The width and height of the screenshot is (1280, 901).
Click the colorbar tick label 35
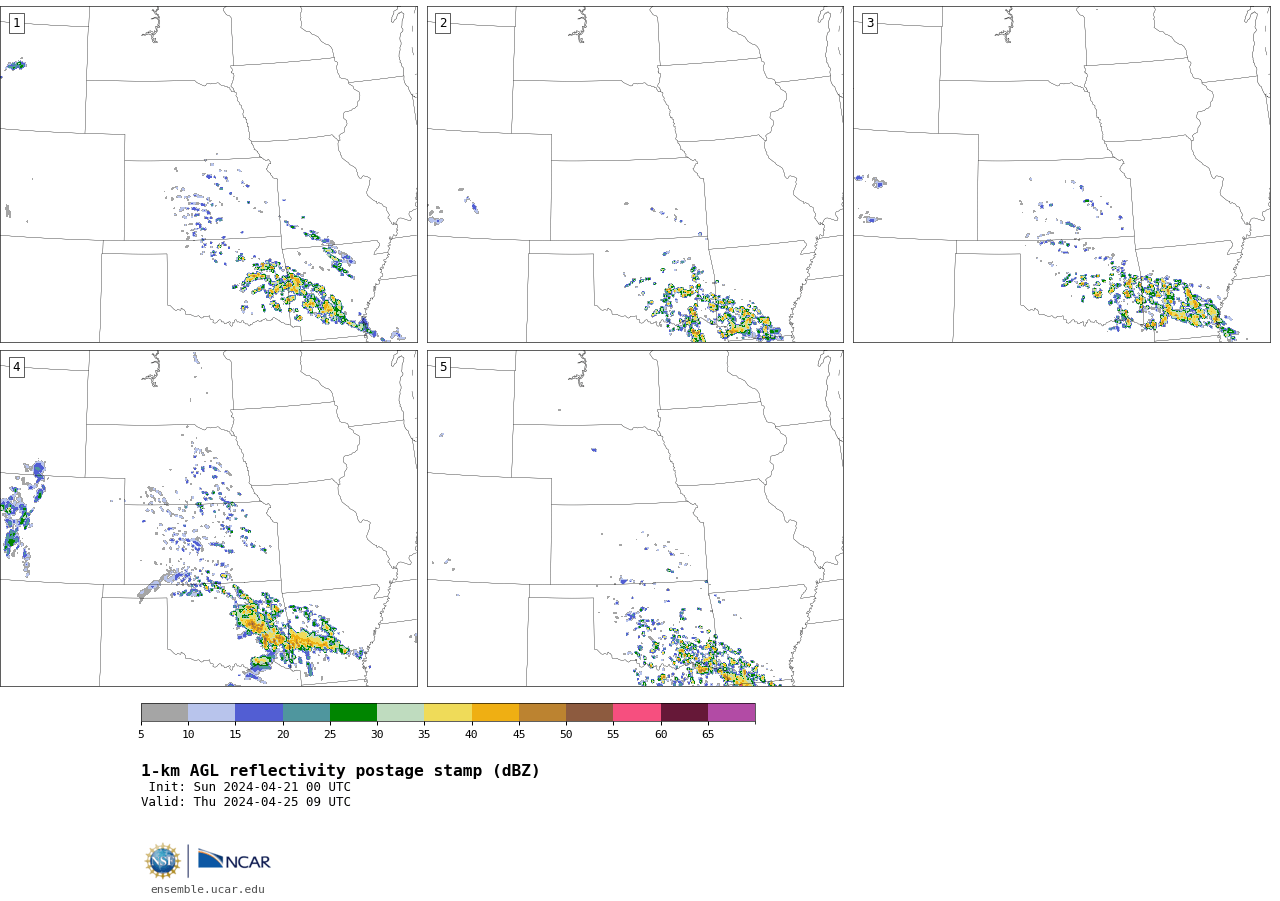pos(424,735)
